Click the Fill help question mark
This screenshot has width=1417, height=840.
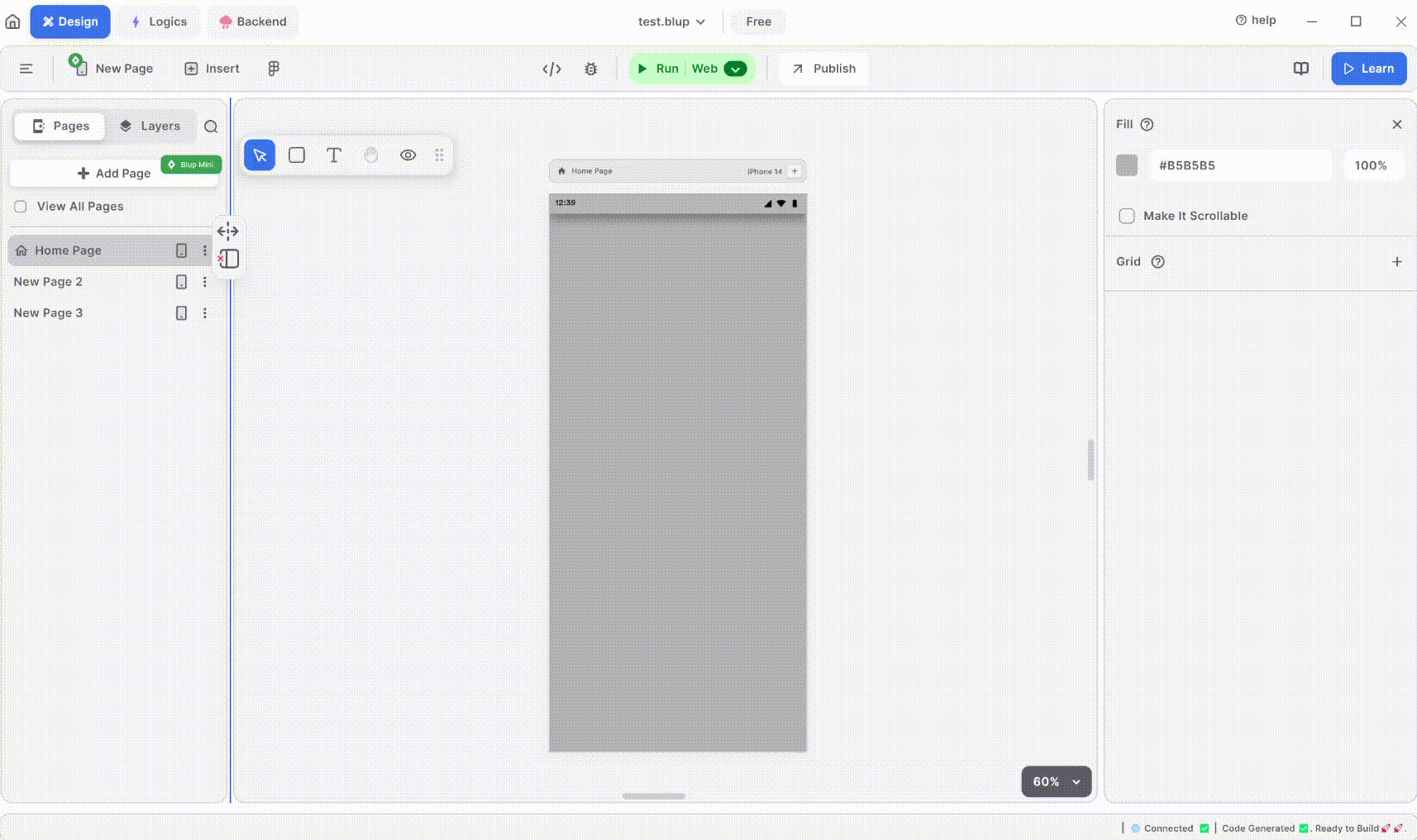point(1147,125)
